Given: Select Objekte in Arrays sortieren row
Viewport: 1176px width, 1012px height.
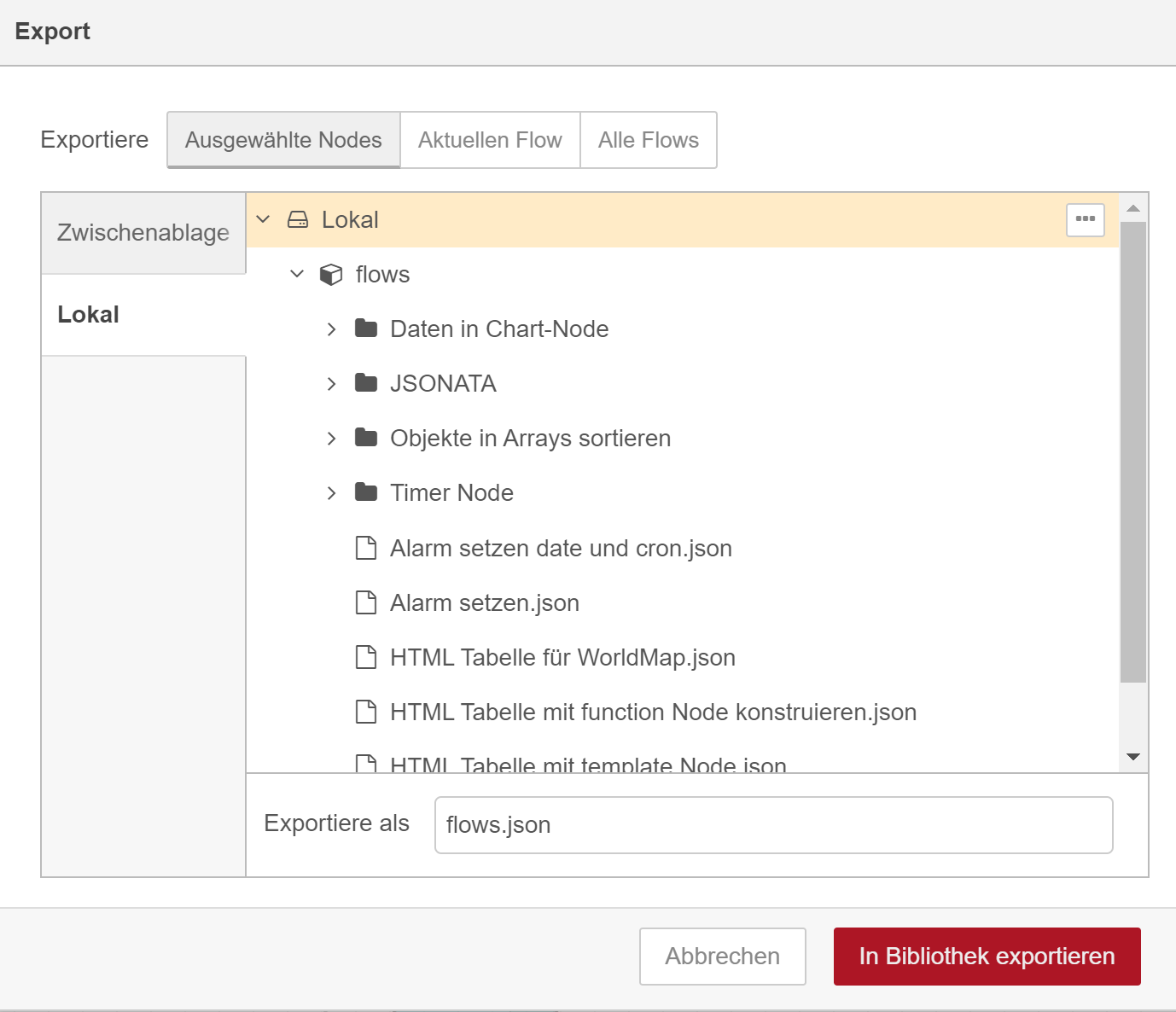Looking at the screenshot, I should (x=683, y=439).
